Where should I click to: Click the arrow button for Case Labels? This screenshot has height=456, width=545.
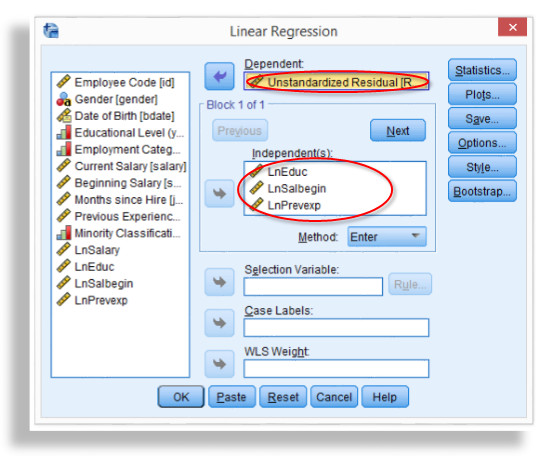pos(219,323)
